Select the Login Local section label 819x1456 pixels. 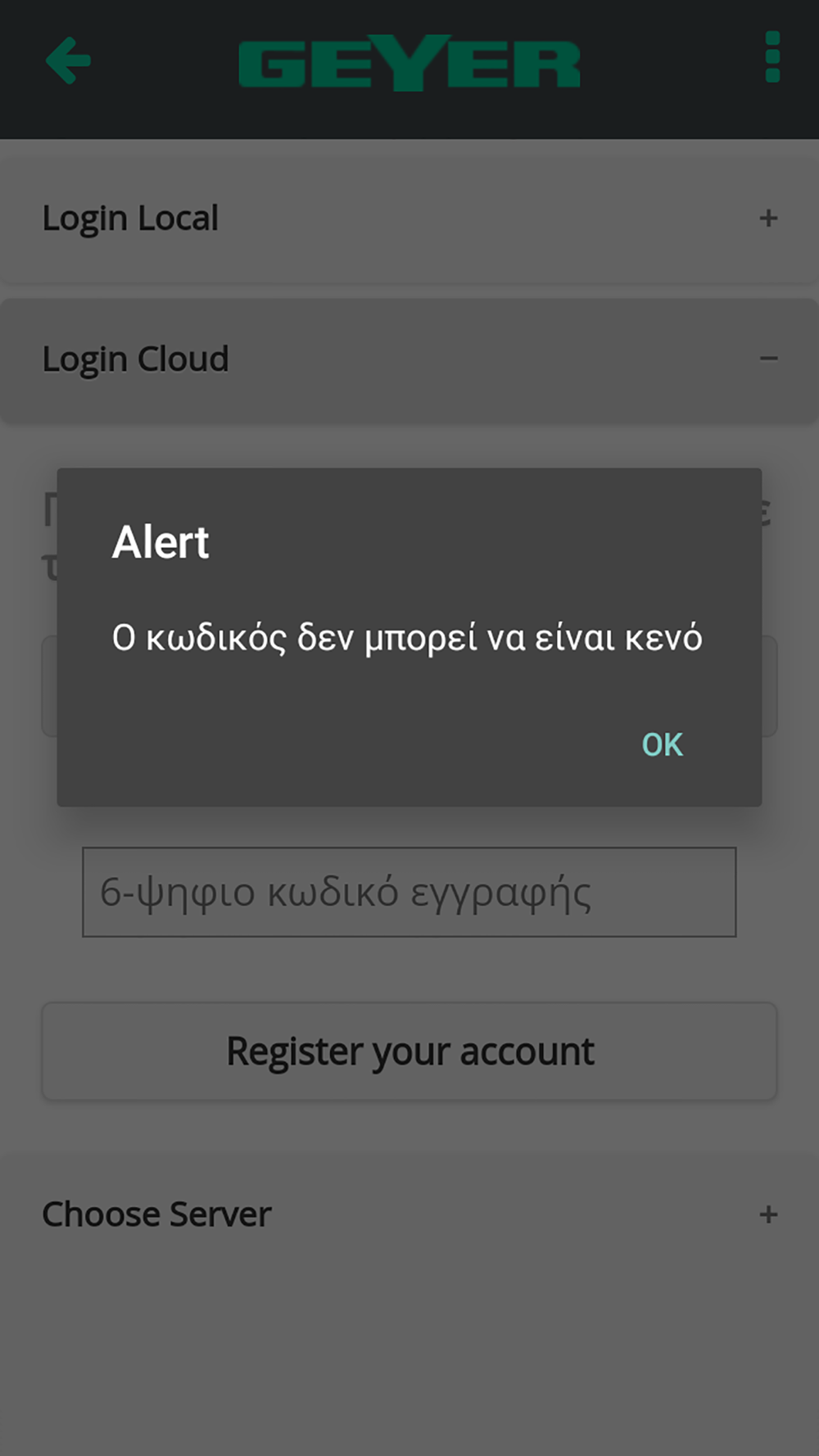pyautogui.click(x=130, y=219)
